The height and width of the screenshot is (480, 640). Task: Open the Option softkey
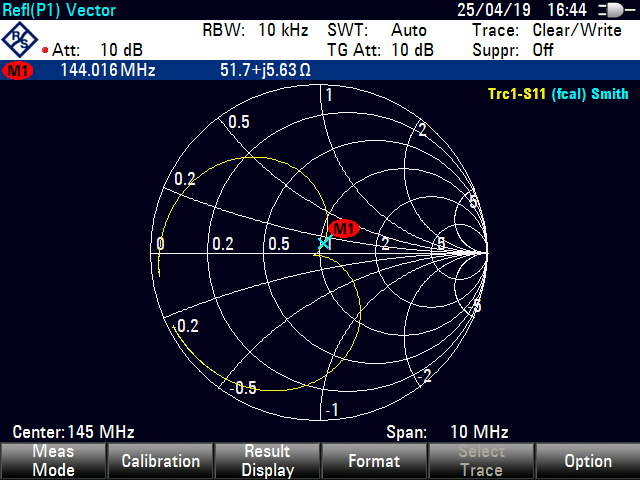(x=587, y=461)
